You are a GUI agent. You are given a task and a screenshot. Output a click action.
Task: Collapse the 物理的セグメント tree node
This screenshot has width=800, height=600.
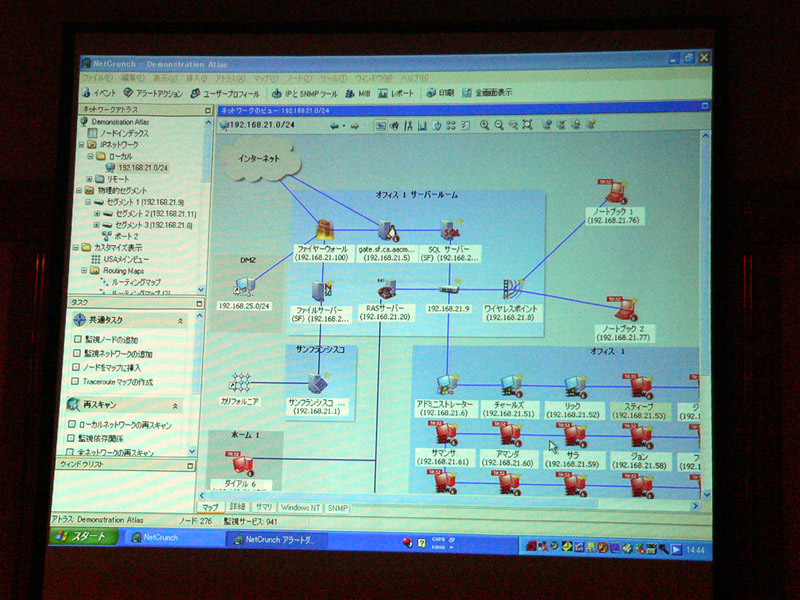pyautogui.click(x=79, y=191)
